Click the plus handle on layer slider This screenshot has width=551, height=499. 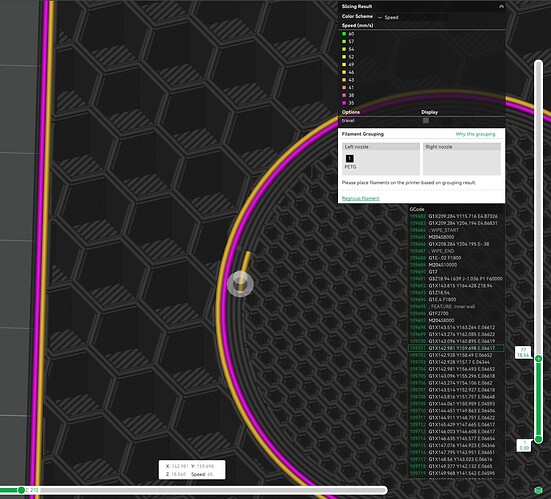pos(538,358)
